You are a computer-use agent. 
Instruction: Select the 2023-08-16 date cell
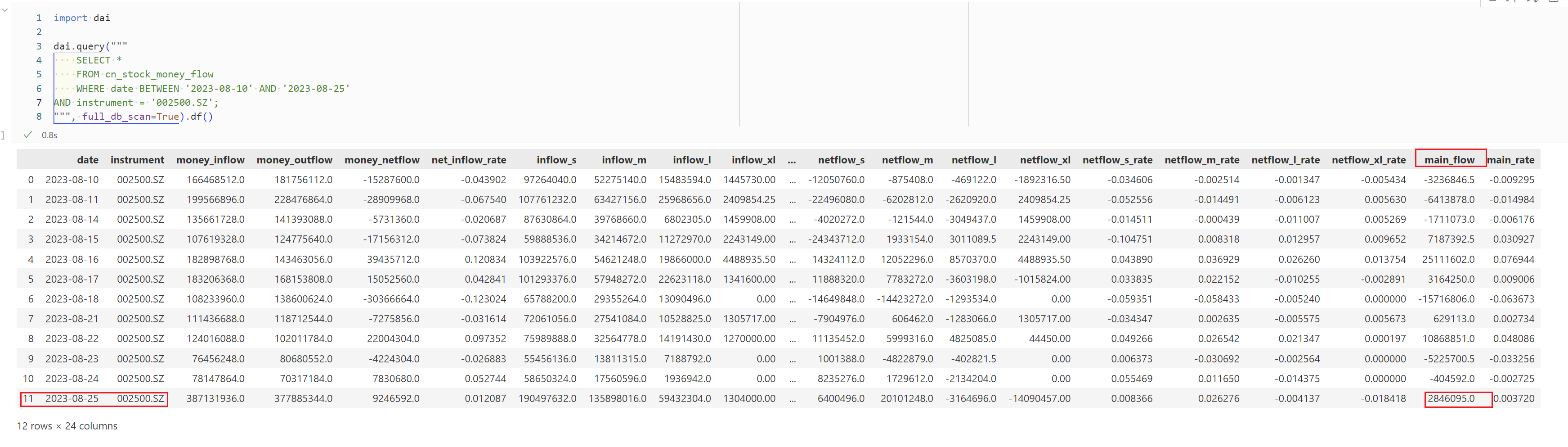pos(72,259)
